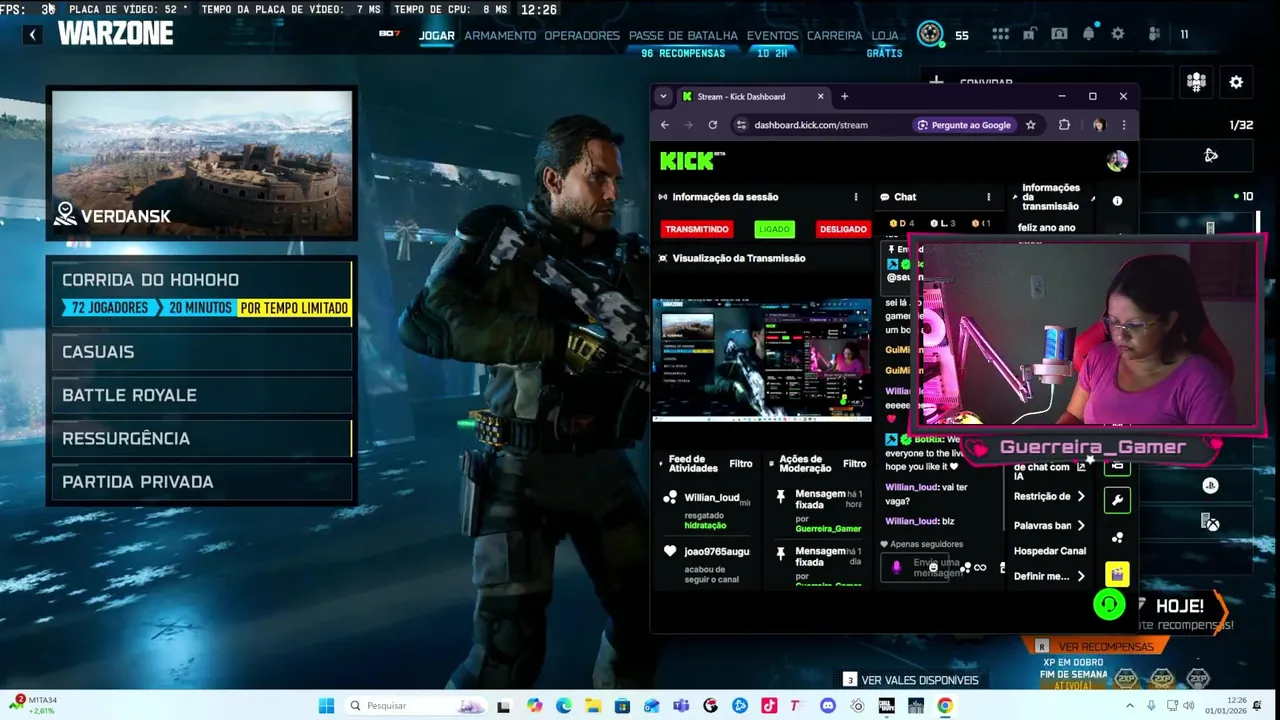This screenshot has width=1280, height=720.
Task: Click the COD points token icon
Action: point(931,34)
